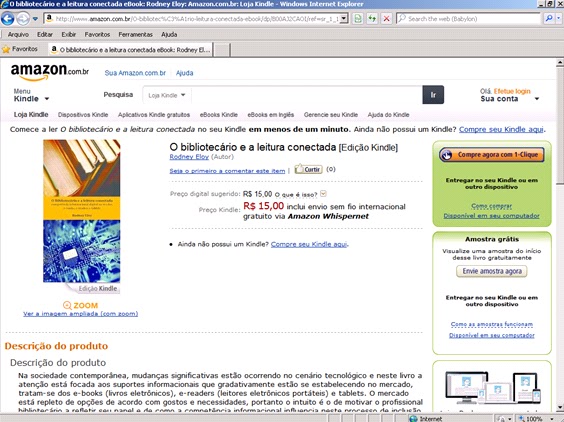
Task: Click Compre agora com 1-Clique button
Action: (491, 155)
